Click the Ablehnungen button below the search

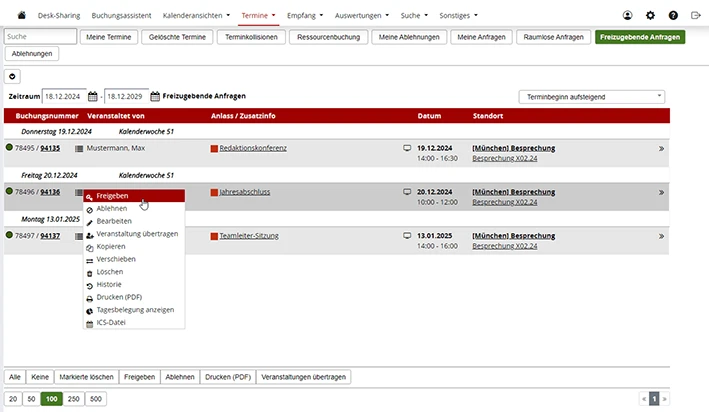32,53
